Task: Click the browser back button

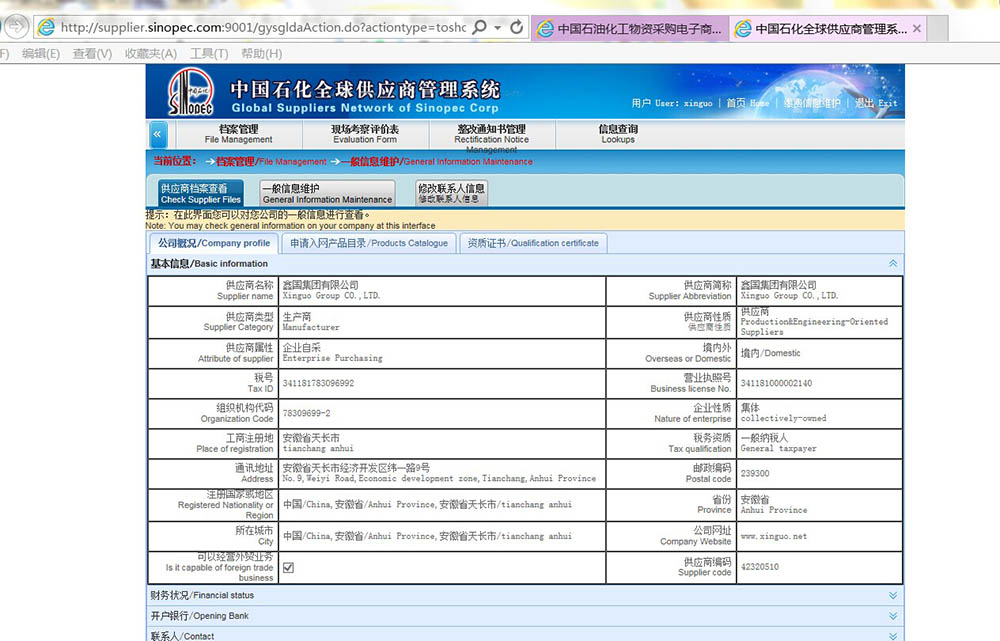Action: (12, 27)
